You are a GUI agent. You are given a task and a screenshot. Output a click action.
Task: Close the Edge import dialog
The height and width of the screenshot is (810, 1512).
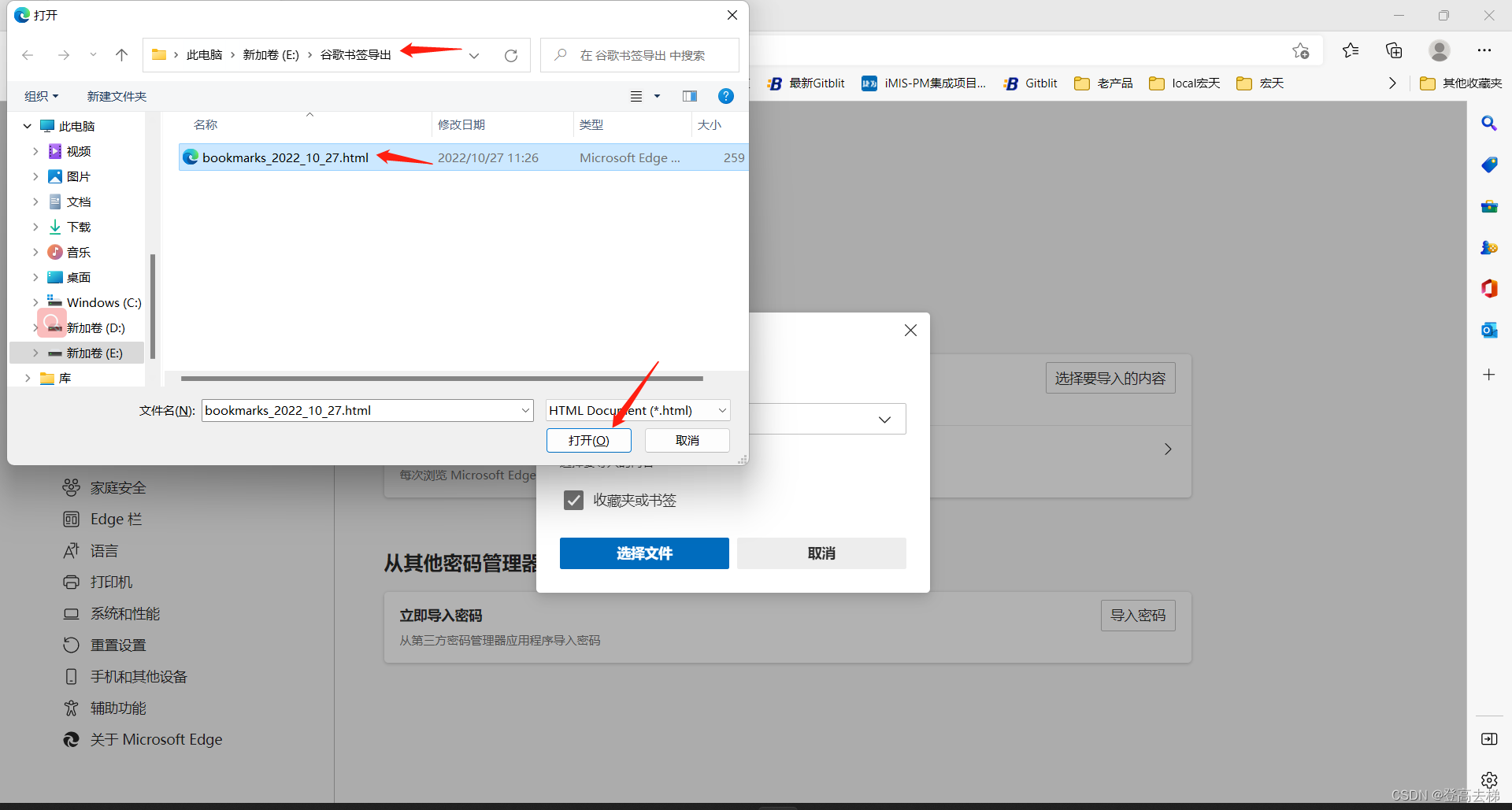[910, 331]
